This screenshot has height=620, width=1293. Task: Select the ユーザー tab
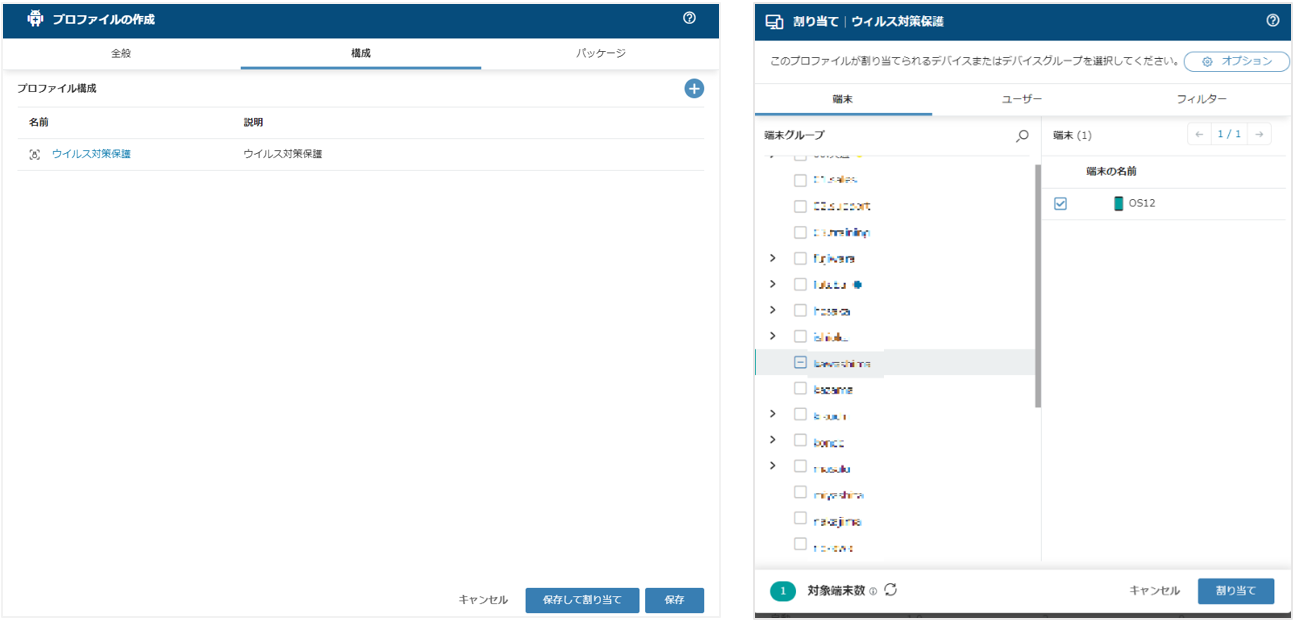pyautogui.click(x=1022, y=99)
